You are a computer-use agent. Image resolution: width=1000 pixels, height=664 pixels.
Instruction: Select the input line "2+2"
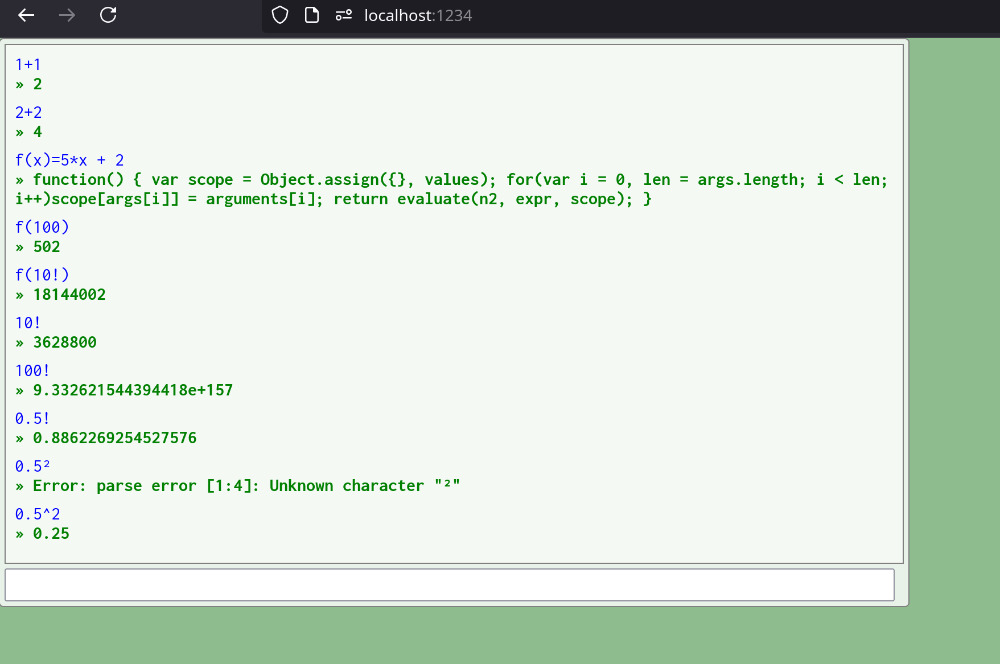coord(29,112)
